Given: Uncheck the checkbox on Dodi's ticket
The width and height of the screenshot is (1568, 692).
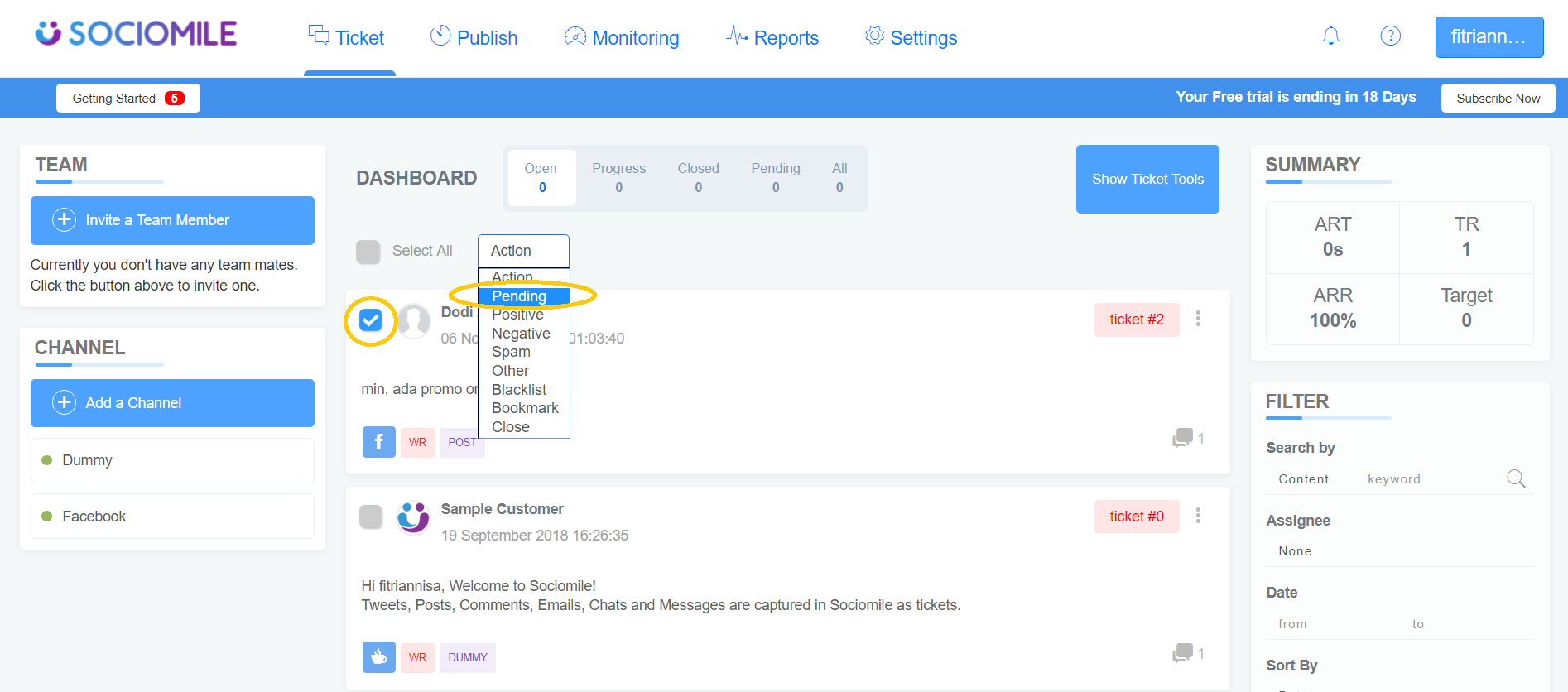Looking at the screenshot, I should (x=370, y=320).
